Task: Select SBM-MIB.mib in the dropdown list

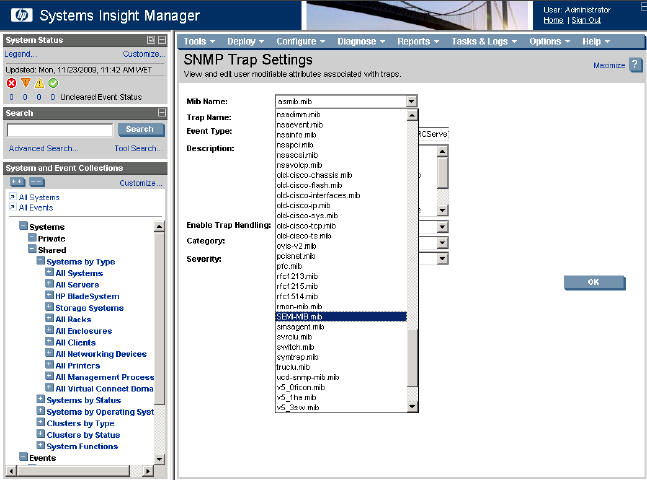Action: [x=341, y=317]
